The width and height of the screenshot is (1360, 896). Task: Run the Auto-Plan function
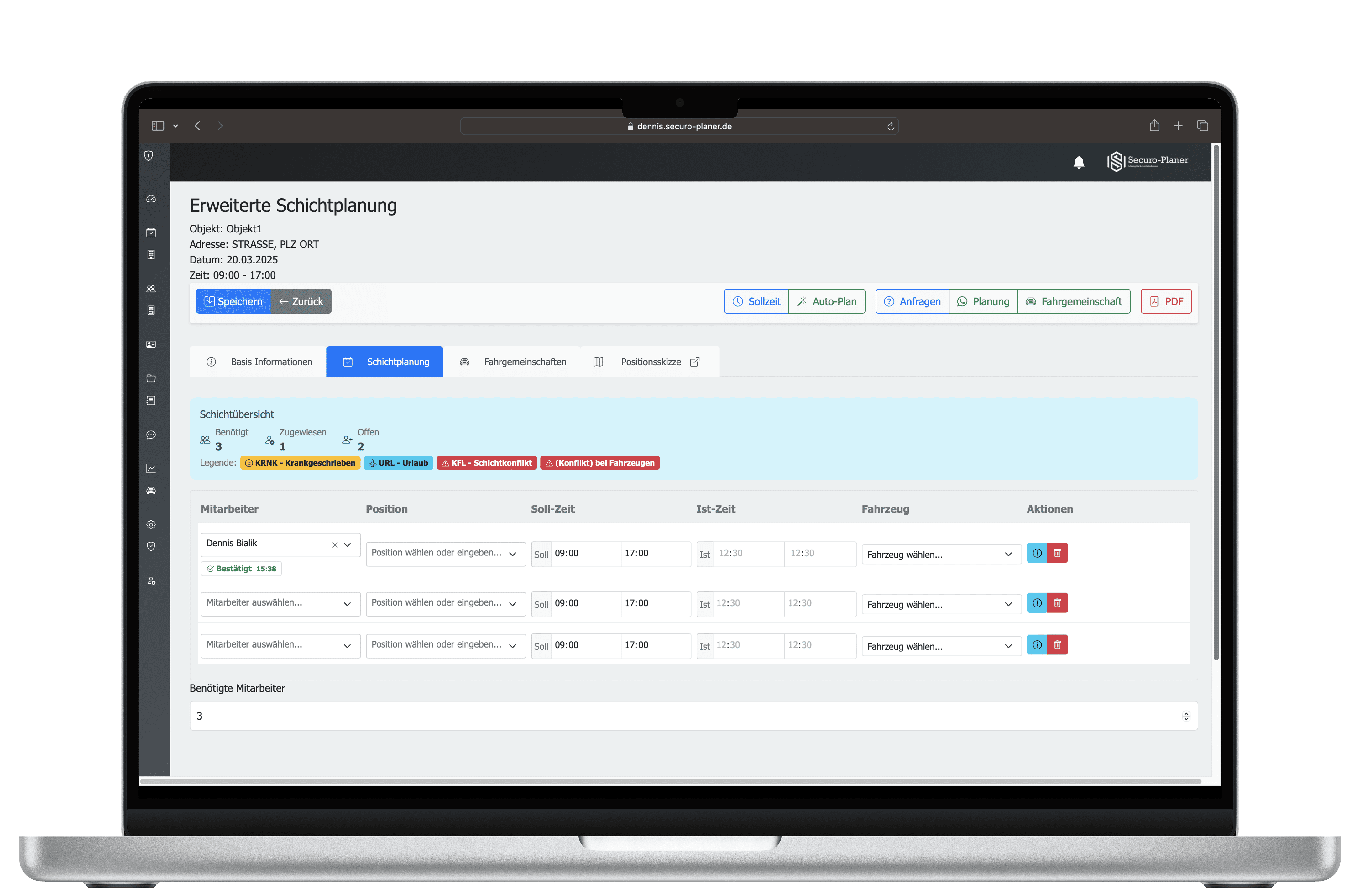tap(827, 301)
